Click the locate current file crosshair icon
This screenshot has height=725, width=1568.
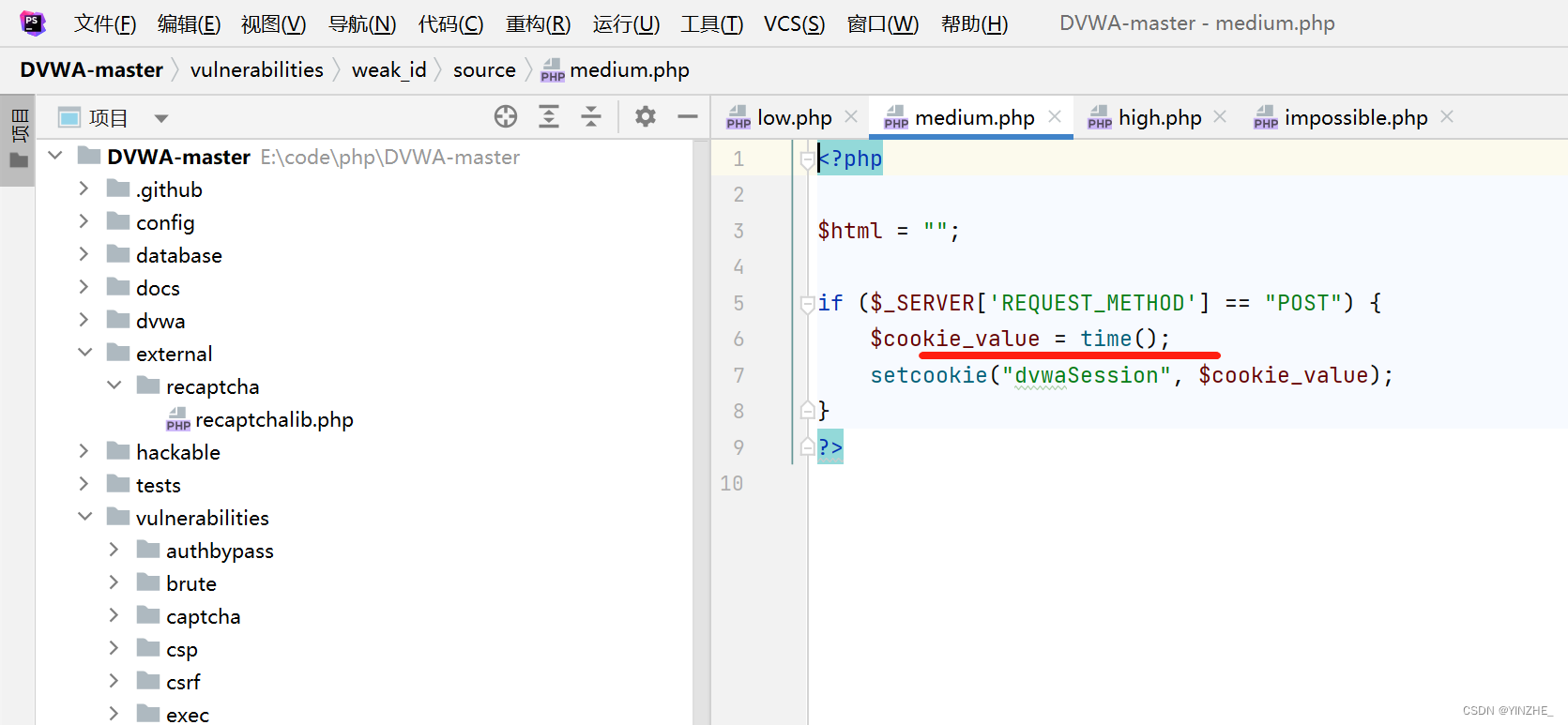click(x=506, y=116)
